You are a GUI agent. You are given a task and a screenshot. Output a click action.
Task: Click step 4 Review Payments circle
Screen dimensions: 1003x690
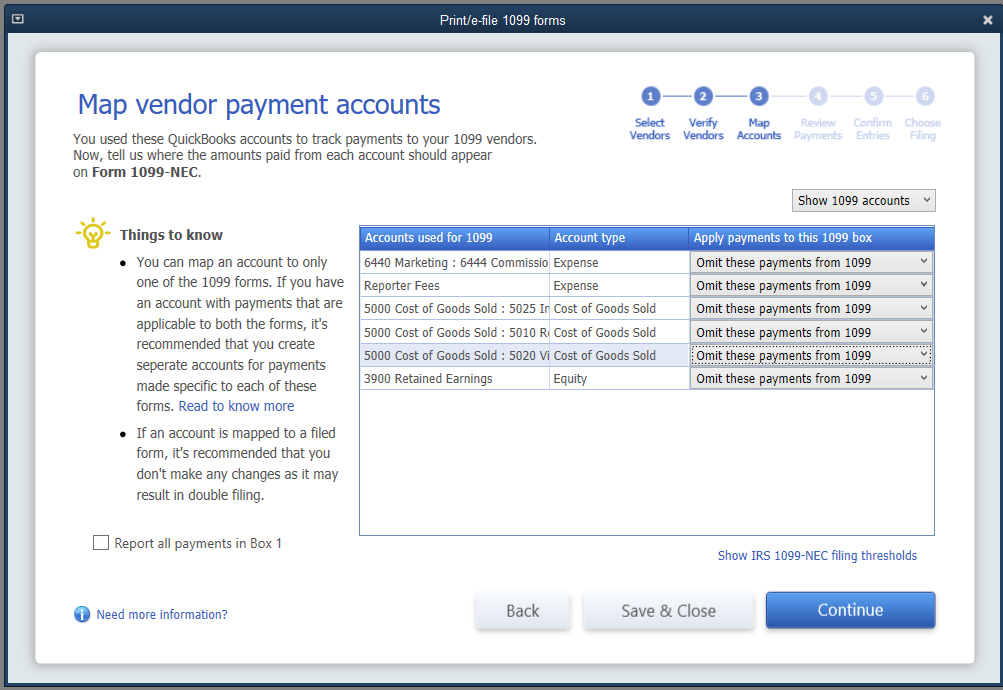coord(817,97)
